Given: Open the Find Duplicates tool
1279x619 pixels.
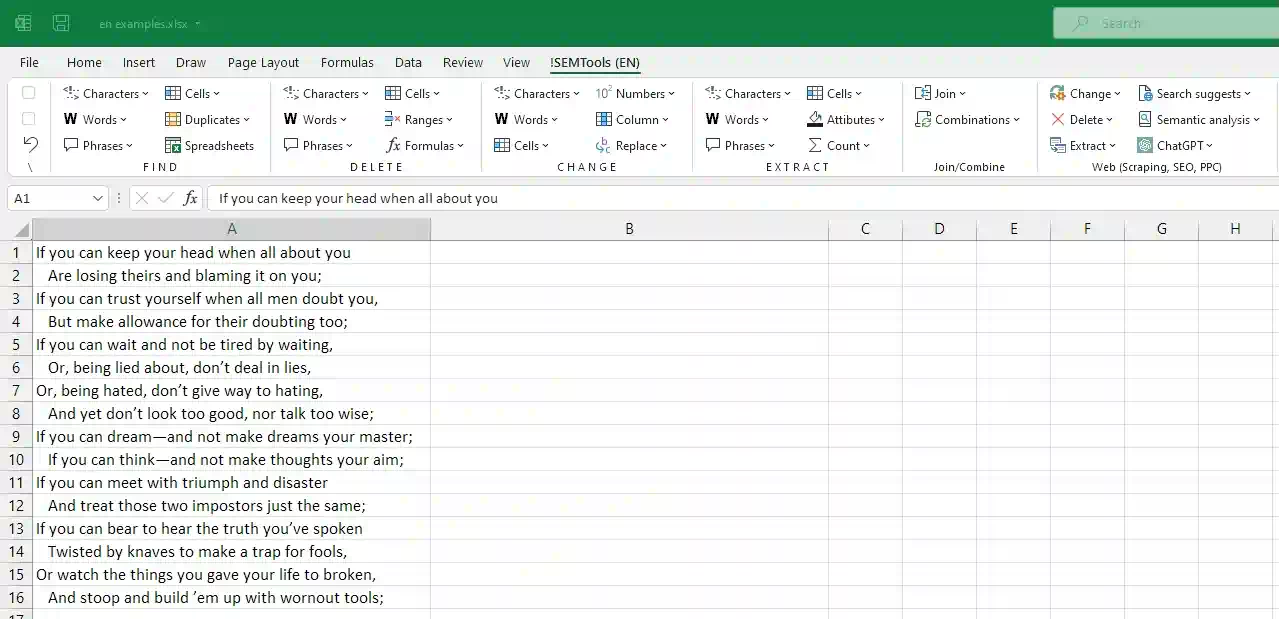Looking at the screenshot, I should 207,119.
